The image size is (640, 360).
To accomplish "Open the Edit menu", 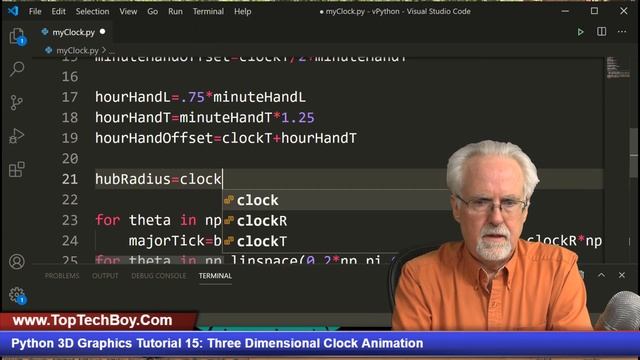I will pos(58,11).
